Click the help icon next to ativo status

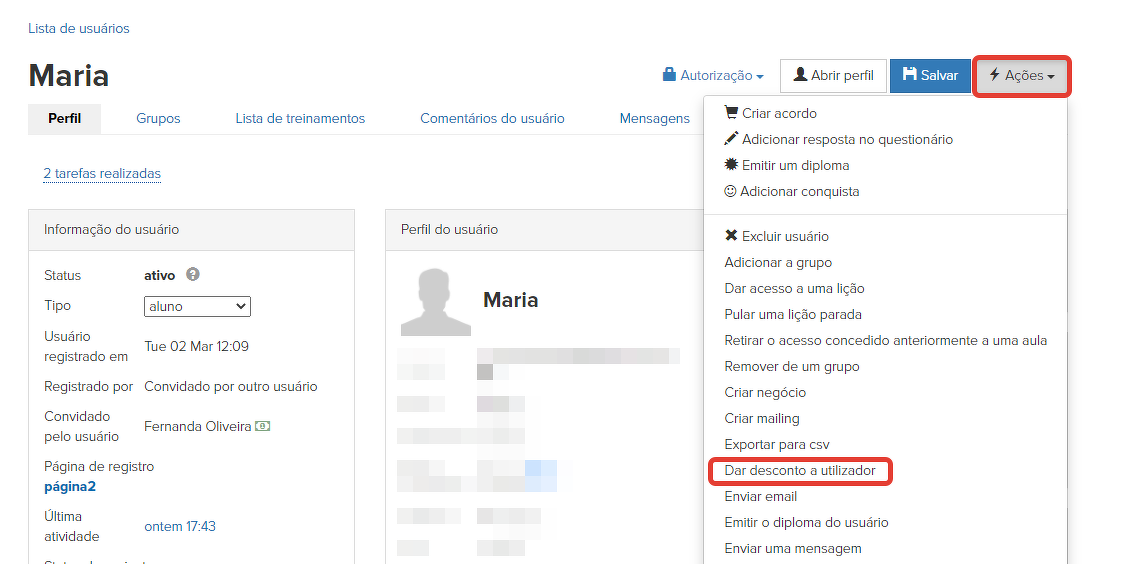click(x=193, y=275)
